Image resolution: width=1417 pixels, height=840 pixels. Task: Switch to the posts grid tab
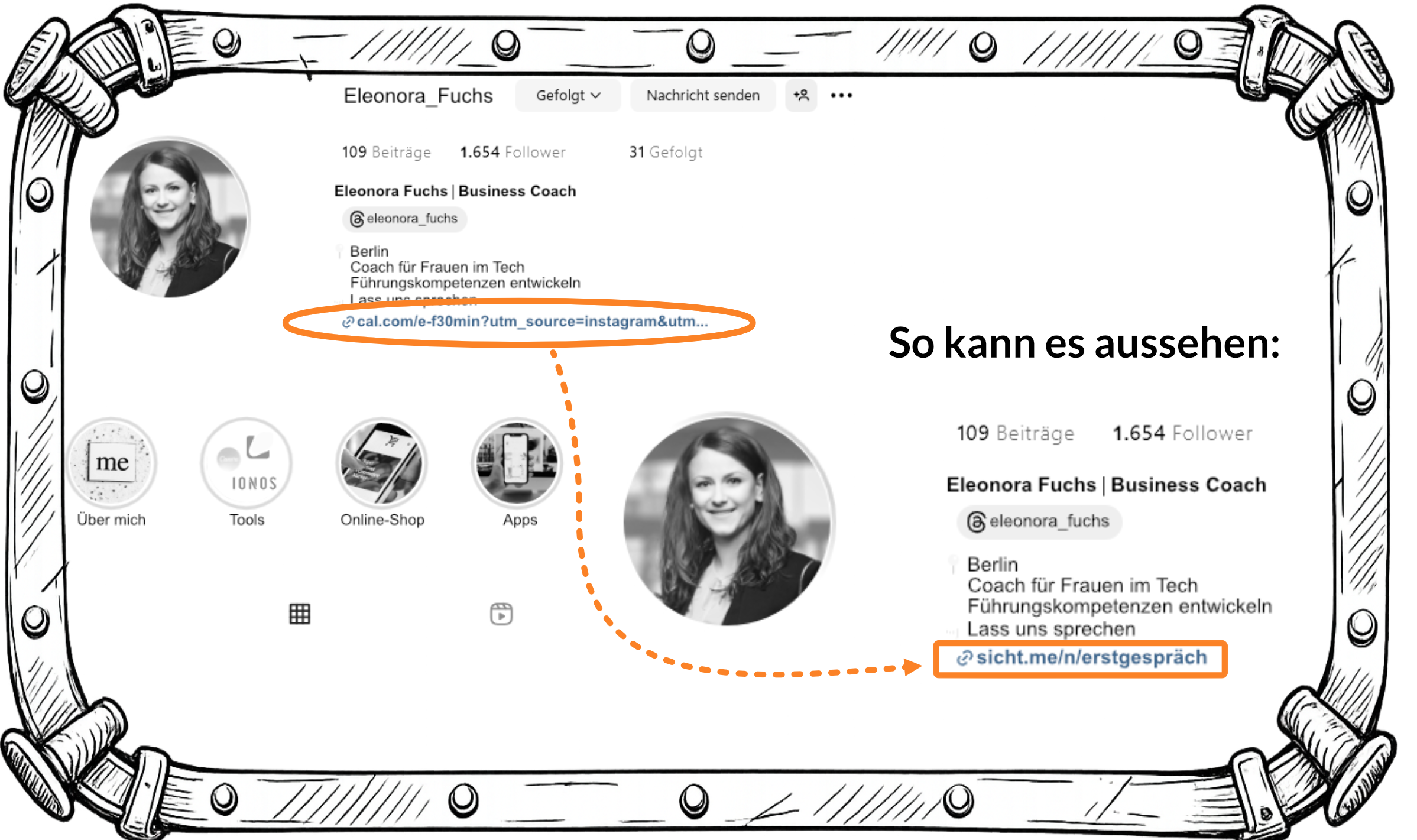[x=300, y=614]
